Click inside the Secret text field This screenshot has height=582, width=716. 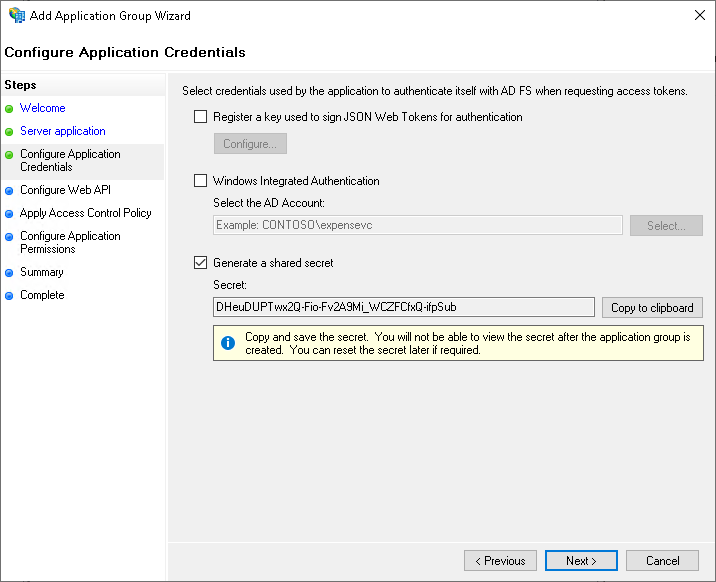point(404,307)
